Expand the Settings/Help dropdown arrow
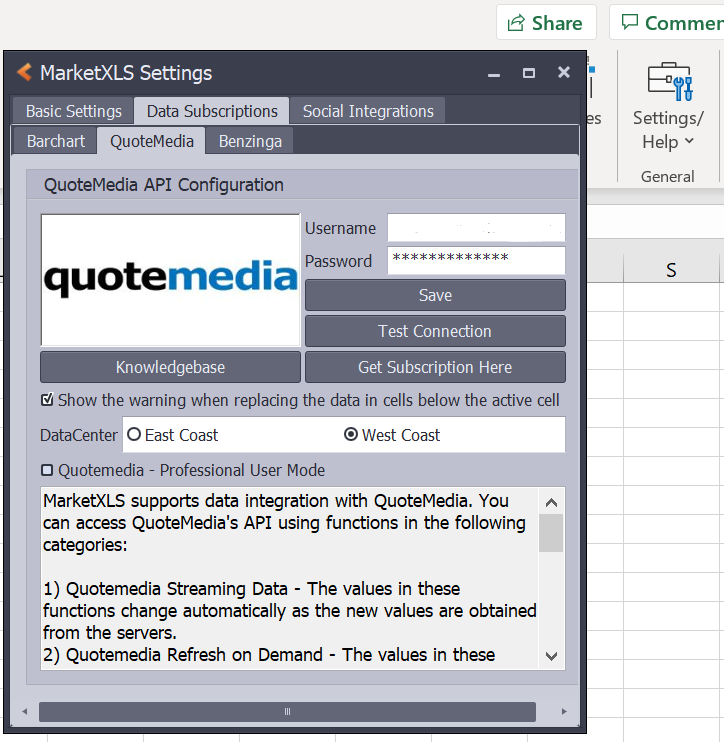The height and width of the screenshot is (742, 724). pyautogui.click(x=689, y=141)
